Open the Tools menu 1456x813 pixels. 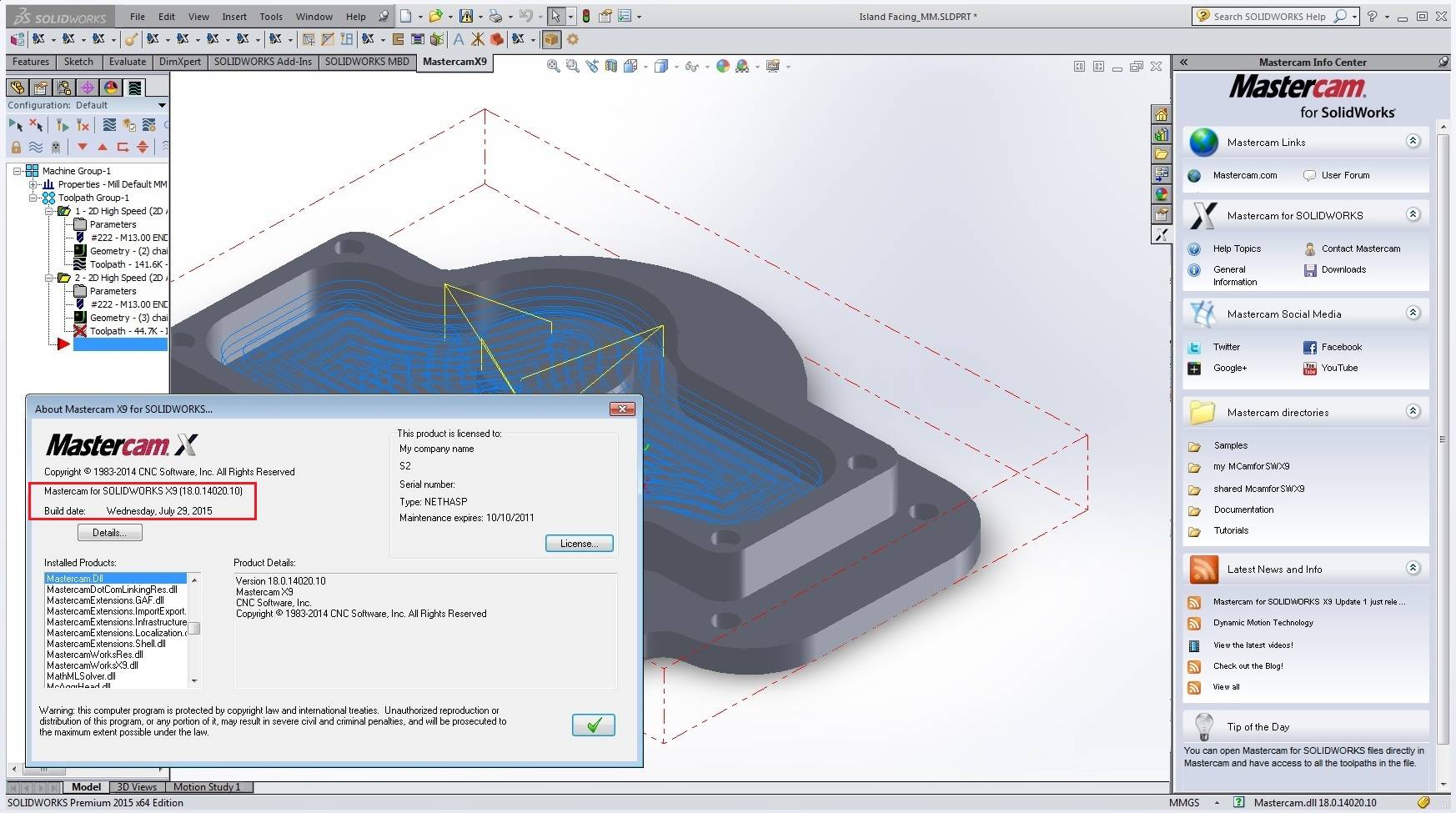point(270,16)
